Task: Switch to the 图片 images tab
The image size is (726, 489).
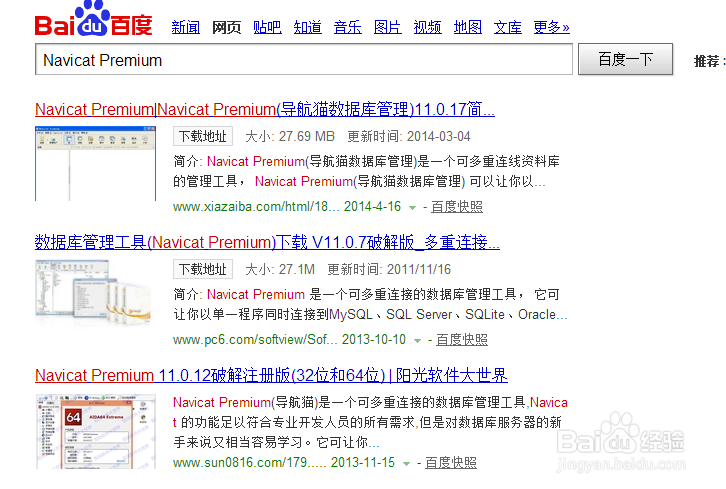Action: pyautogui.click(x=388, y=27)
